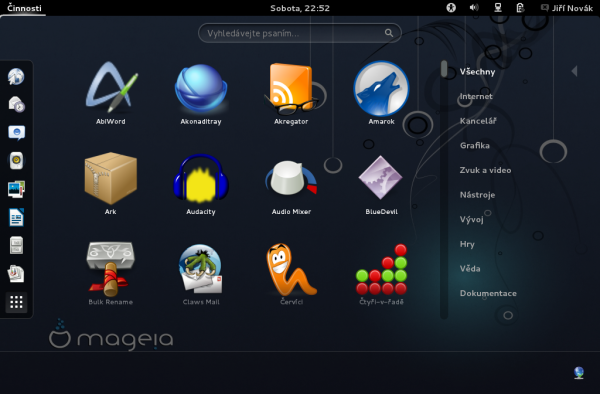Click globe icon in message tray
The width and height of the screenshot is (600, 394).
click(579, 373)
